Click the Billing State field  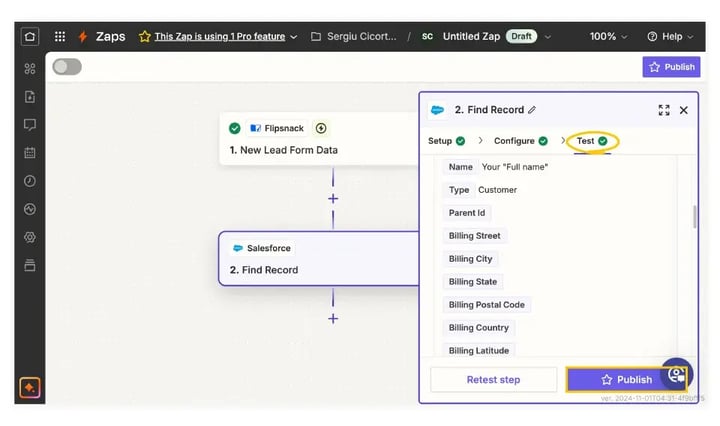[x=472, y=282]
